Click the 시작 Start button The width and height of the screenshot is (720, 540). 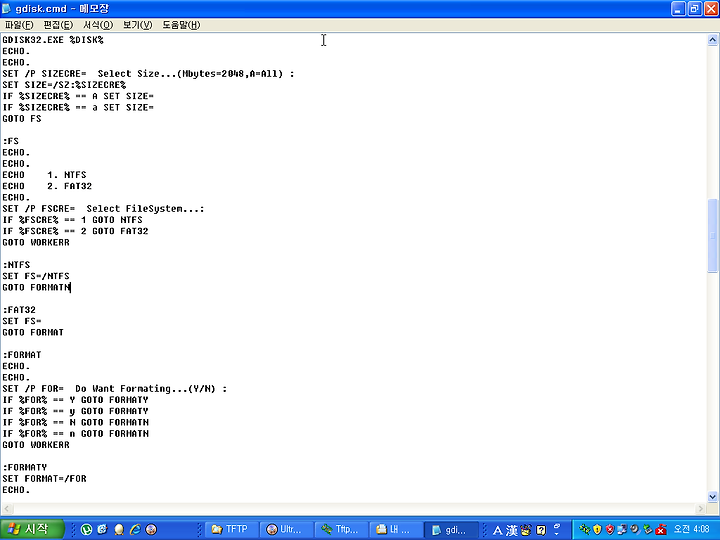click(x=32, y=529)
